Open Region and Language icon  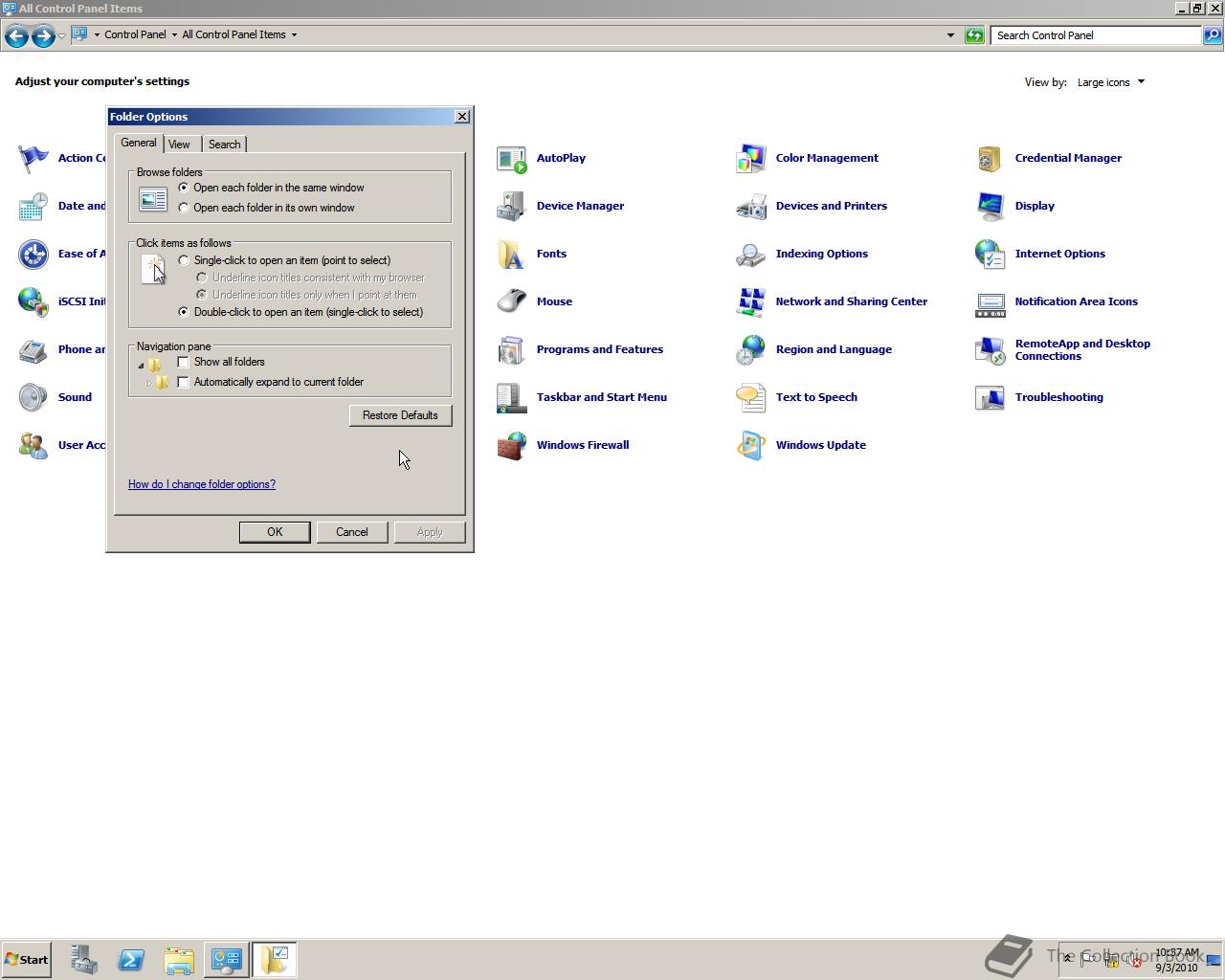[x=751, y=350]
